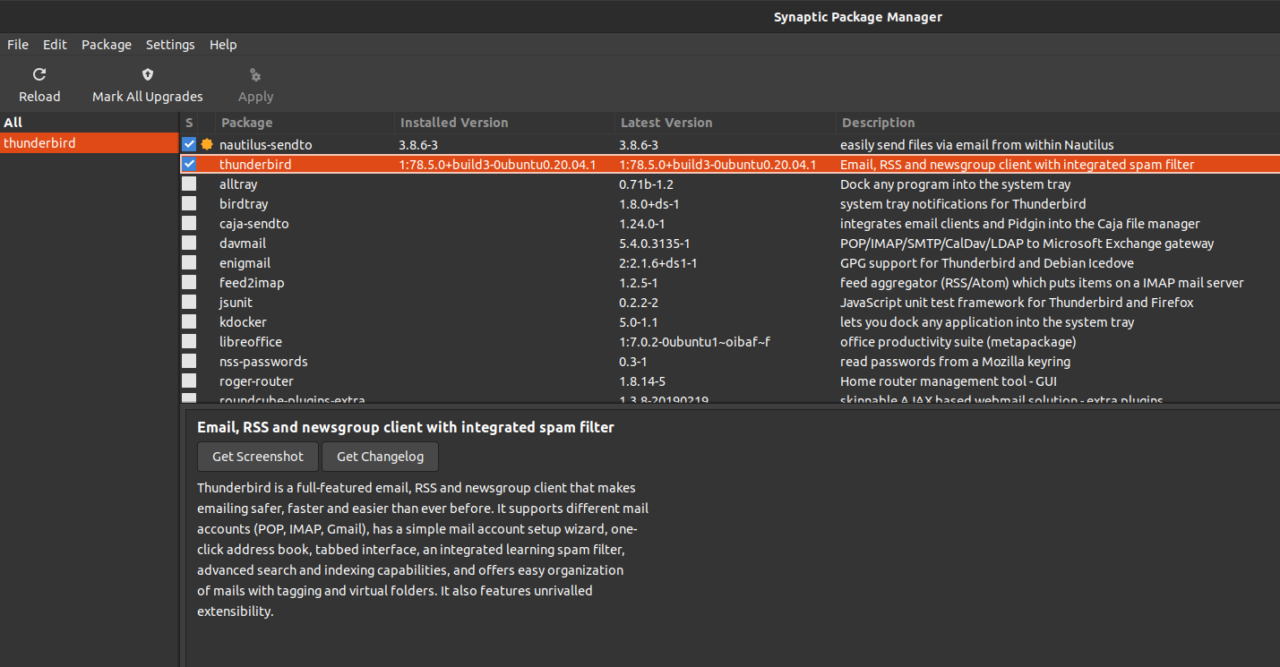Click description 'office productivity suite (metapackage)'
This screenshot has width=1280, height=667.
pyautogui.click(x=958, y=342)
